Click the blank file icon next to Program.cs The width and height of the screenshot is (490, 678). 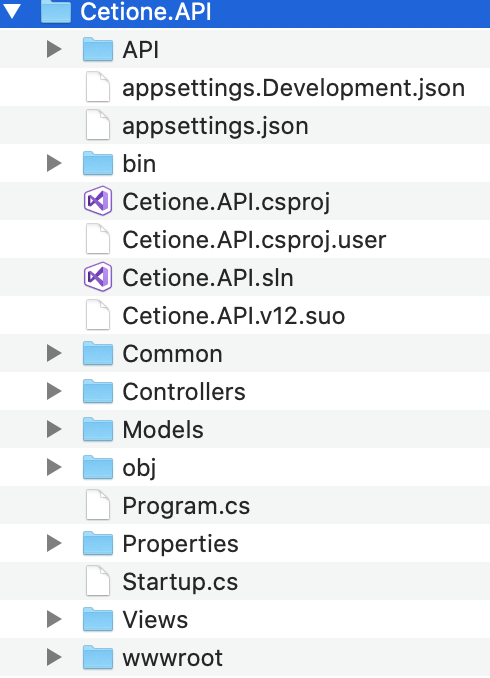(98, 505)
